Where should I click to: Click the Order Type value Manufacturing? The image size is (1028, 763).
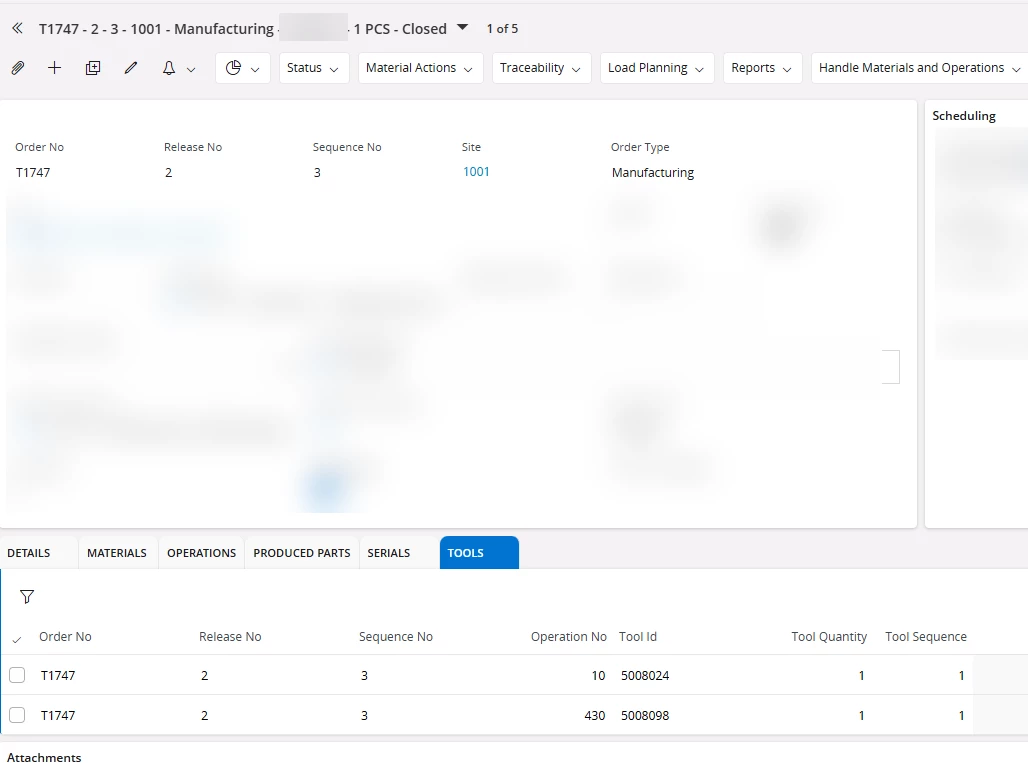click(653, 172)
